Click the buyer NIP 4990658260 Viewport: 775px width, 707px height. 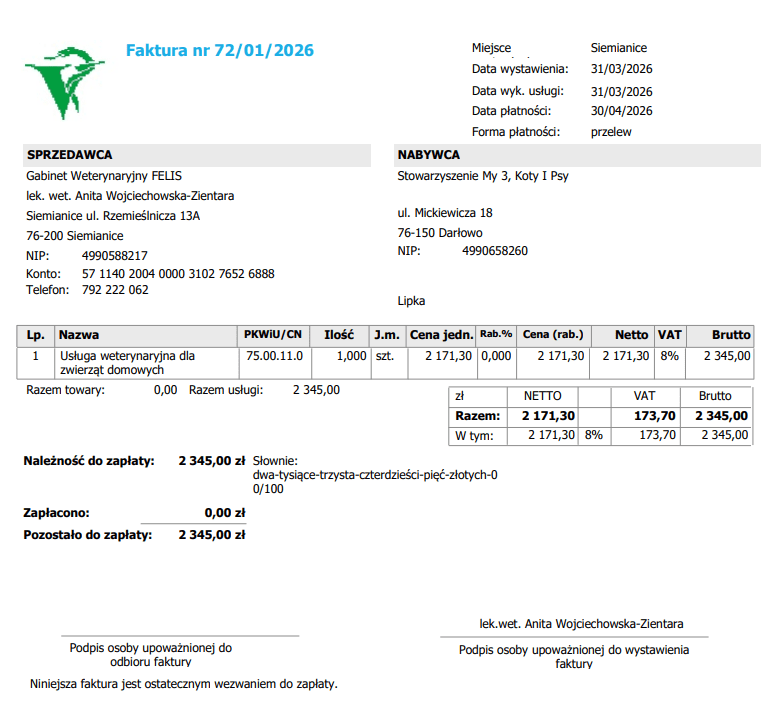click(x=495, y=251)
